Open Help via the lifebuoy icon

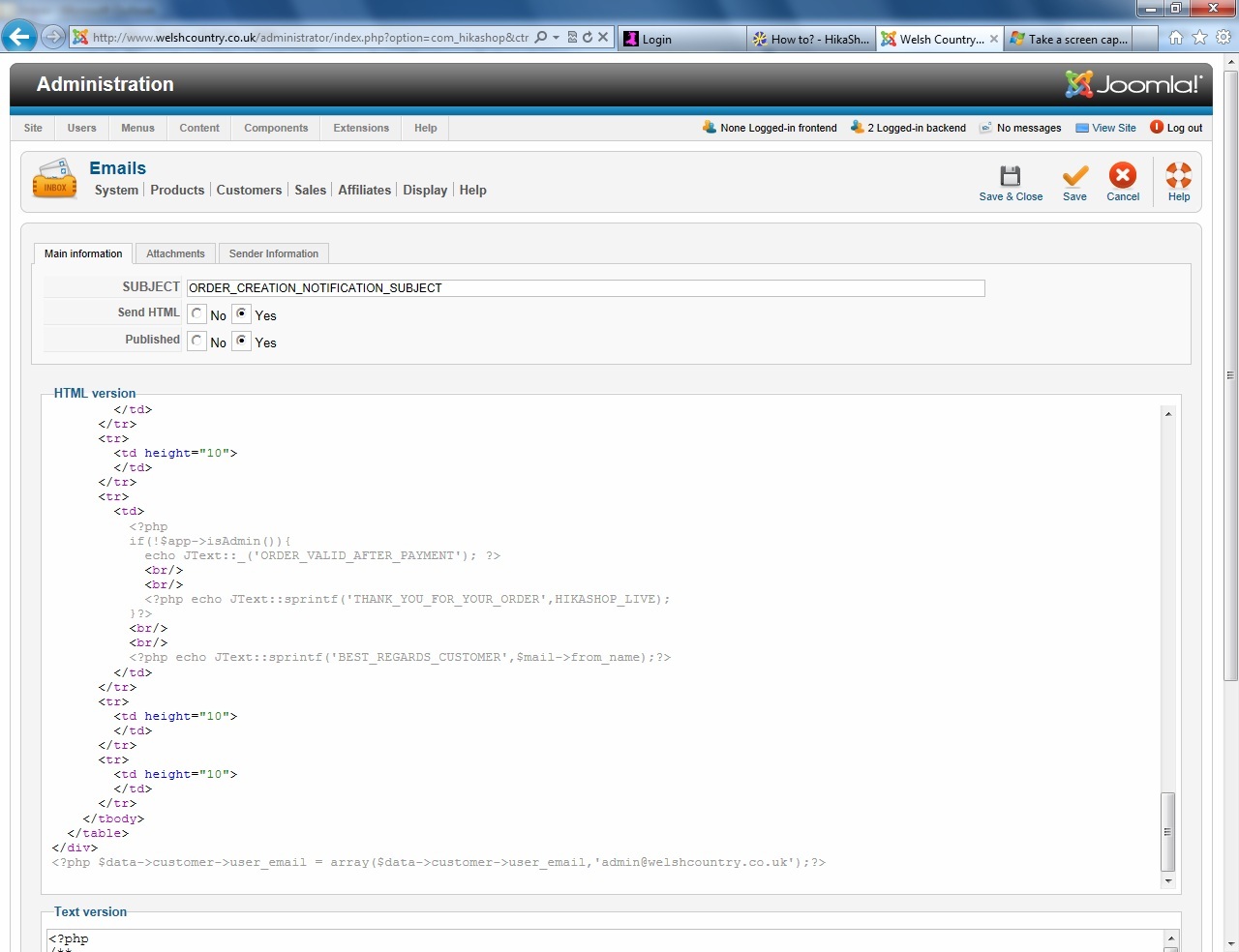pos(1178,176)
